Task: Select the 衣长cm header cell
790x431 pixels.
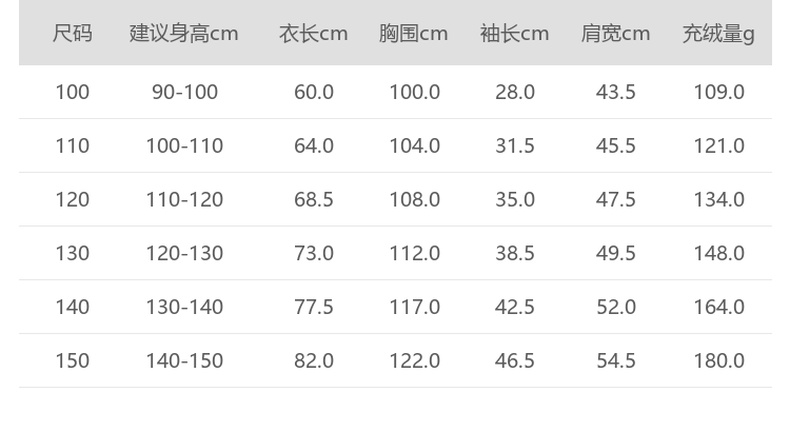Action: coord(313,33)
